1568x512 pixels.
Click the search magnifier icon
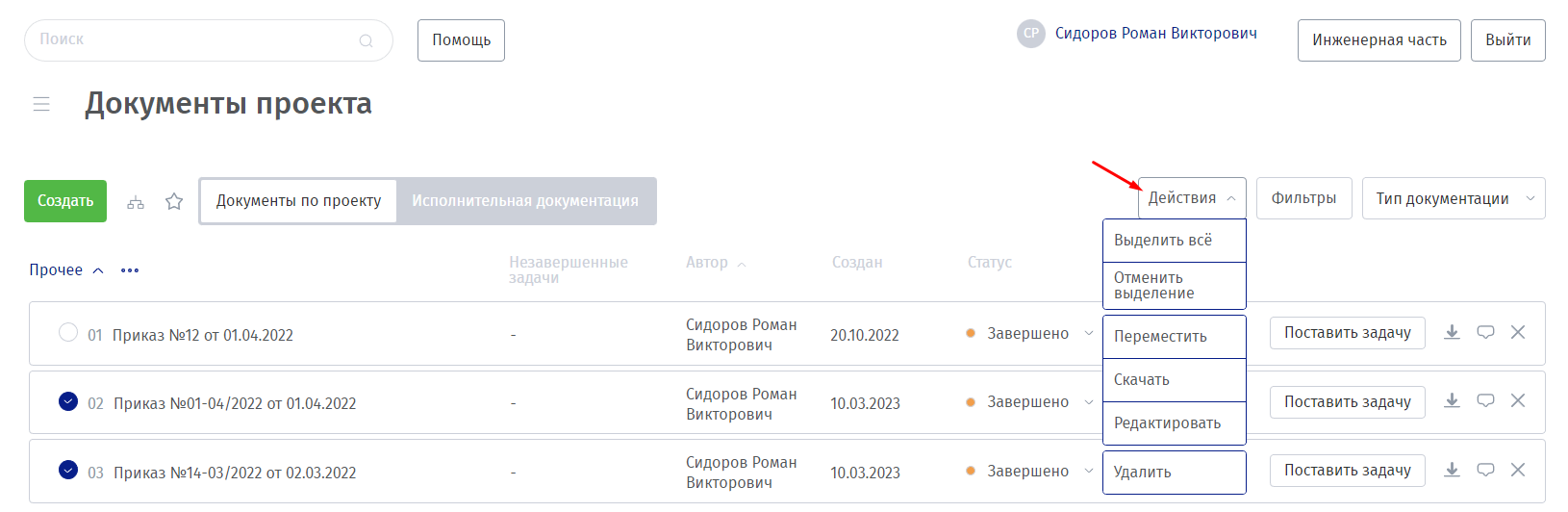[366, 40]
